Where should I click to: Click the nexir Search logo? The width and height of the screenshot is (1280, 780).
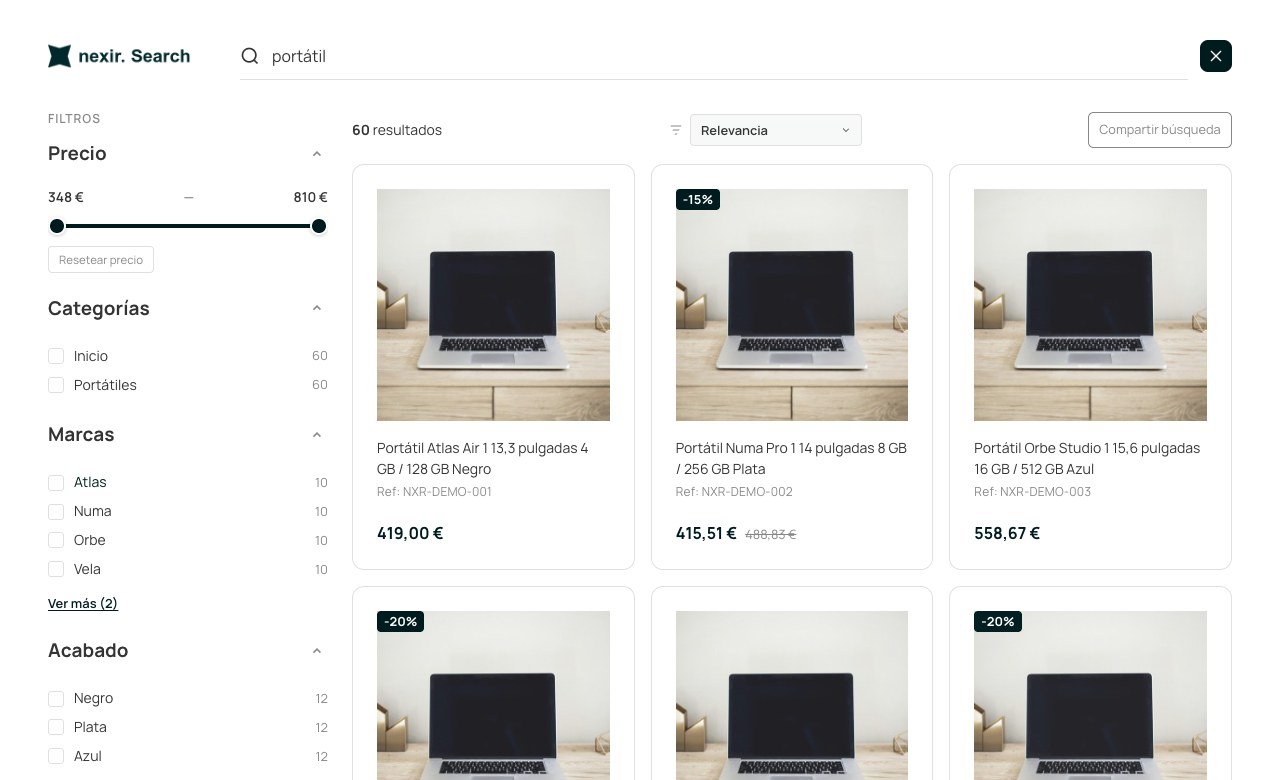(x=119, y=56)
